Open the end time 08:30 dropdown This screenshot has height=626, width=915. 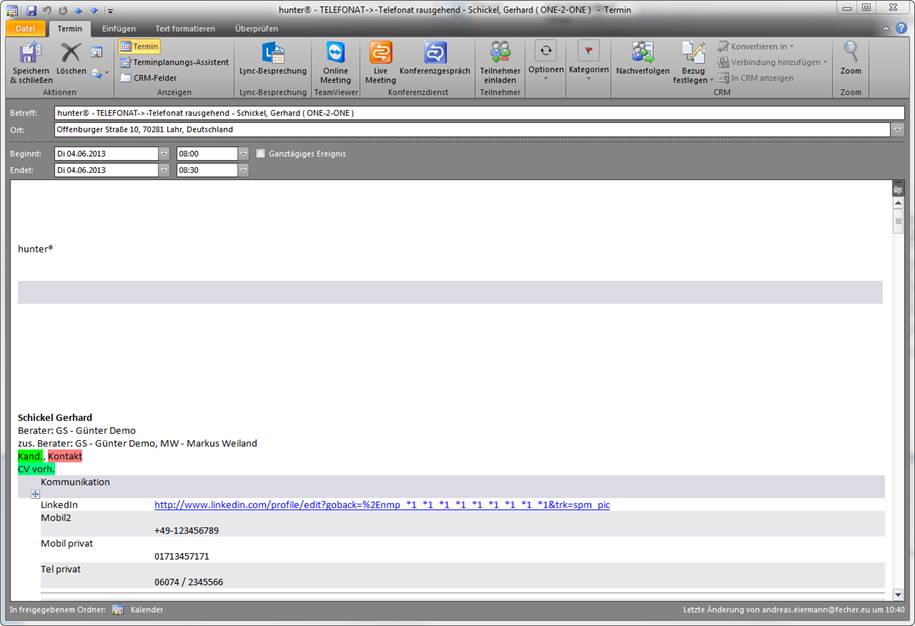pyautogui.click(x=243, y=170)
